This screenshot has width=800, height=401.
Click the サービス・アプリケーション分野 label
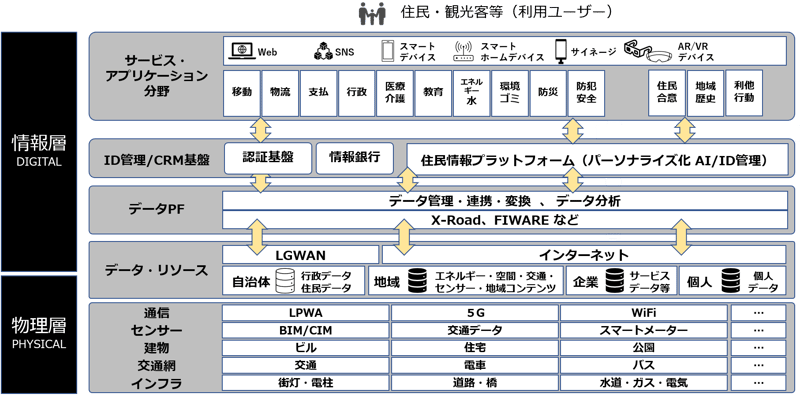[x=156, y=76]
